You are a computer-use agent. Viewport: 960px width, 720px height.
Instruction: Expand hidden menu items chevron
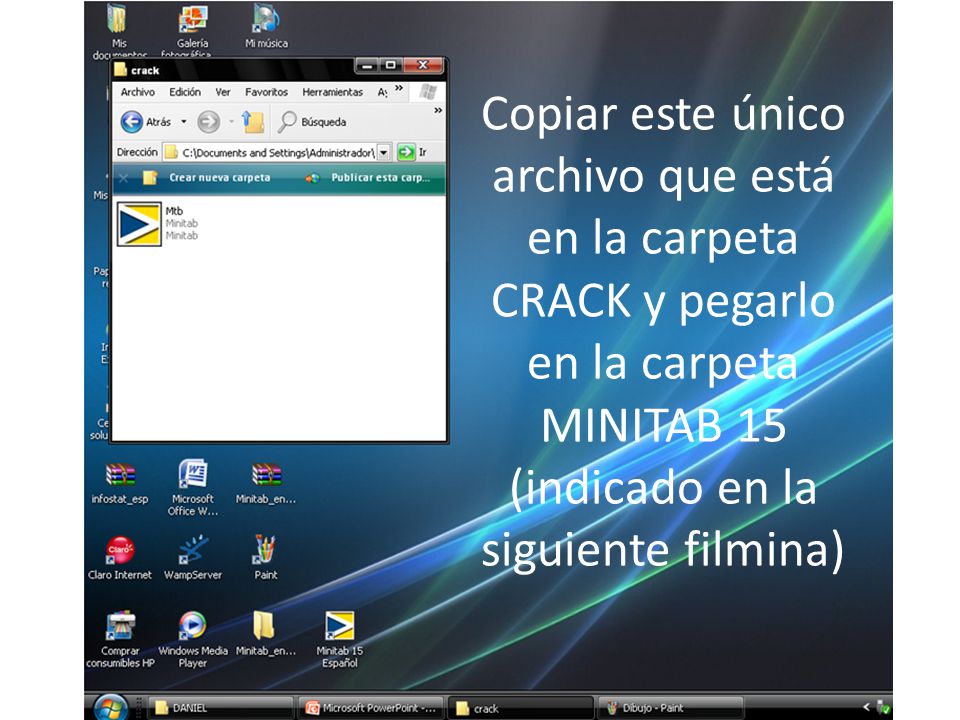point(399,89)
